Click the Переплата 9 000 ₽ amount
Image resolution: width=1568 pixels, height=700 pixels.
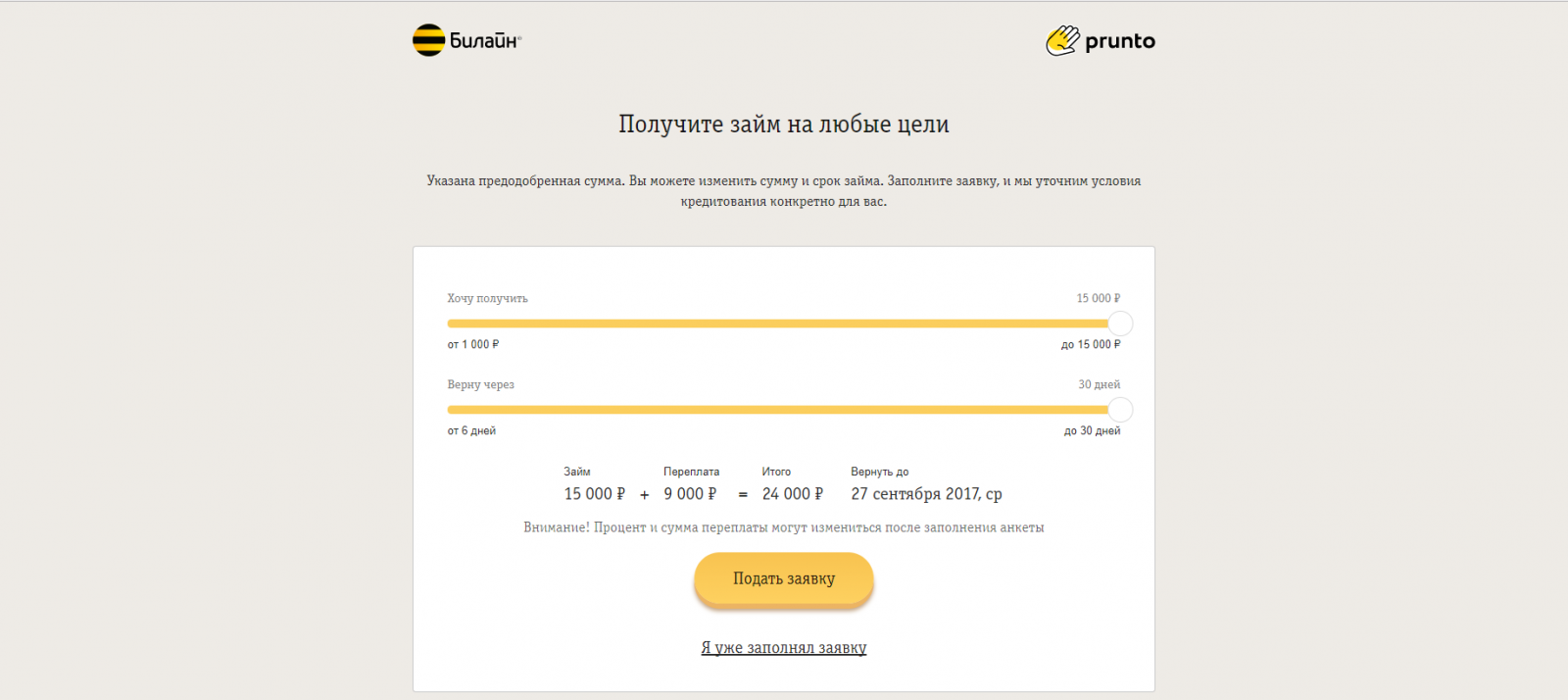(x=690, y=494)
